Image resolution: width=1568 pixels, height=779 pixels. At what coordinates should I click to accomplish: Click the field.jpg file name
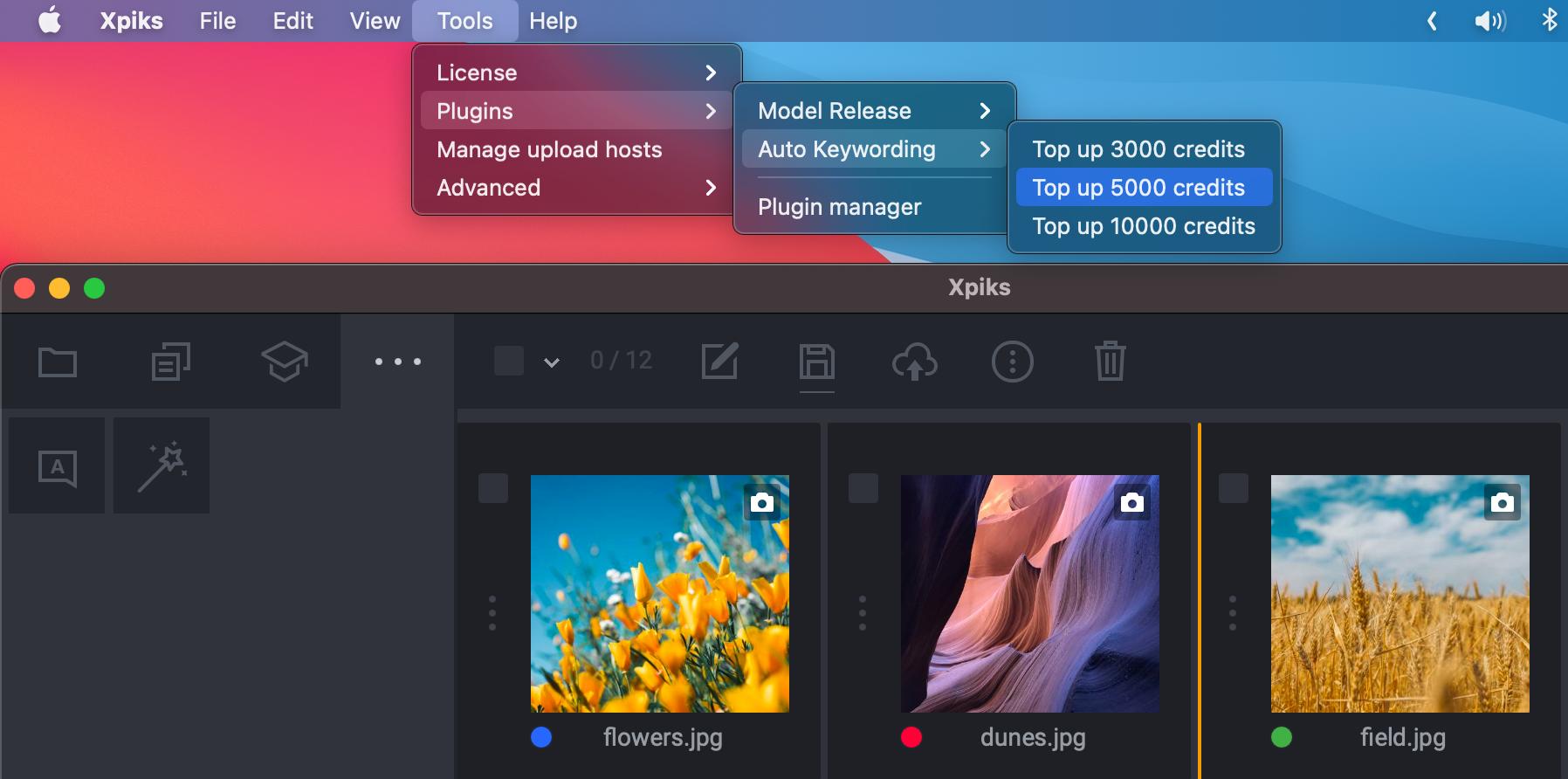[x=1403, y=738]
